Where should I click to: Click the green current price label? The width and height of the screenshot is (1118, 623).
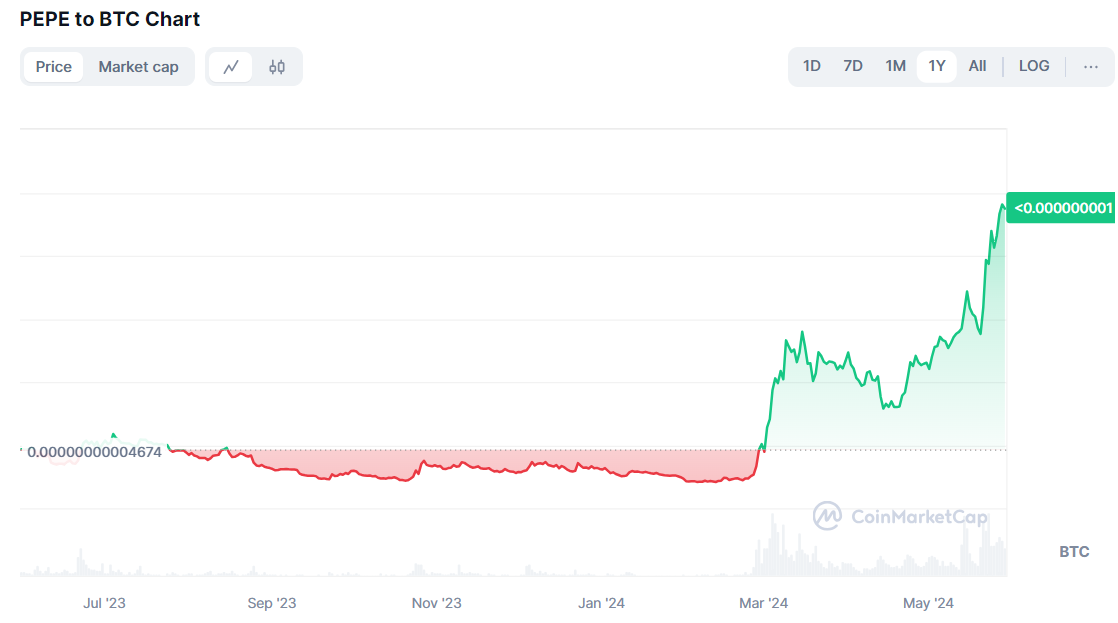pos(1061,208)
